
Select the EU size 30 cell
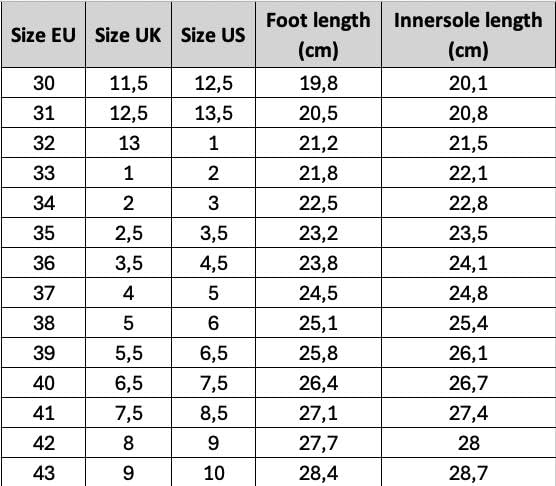pyautogui.click(x=43, y=83)
